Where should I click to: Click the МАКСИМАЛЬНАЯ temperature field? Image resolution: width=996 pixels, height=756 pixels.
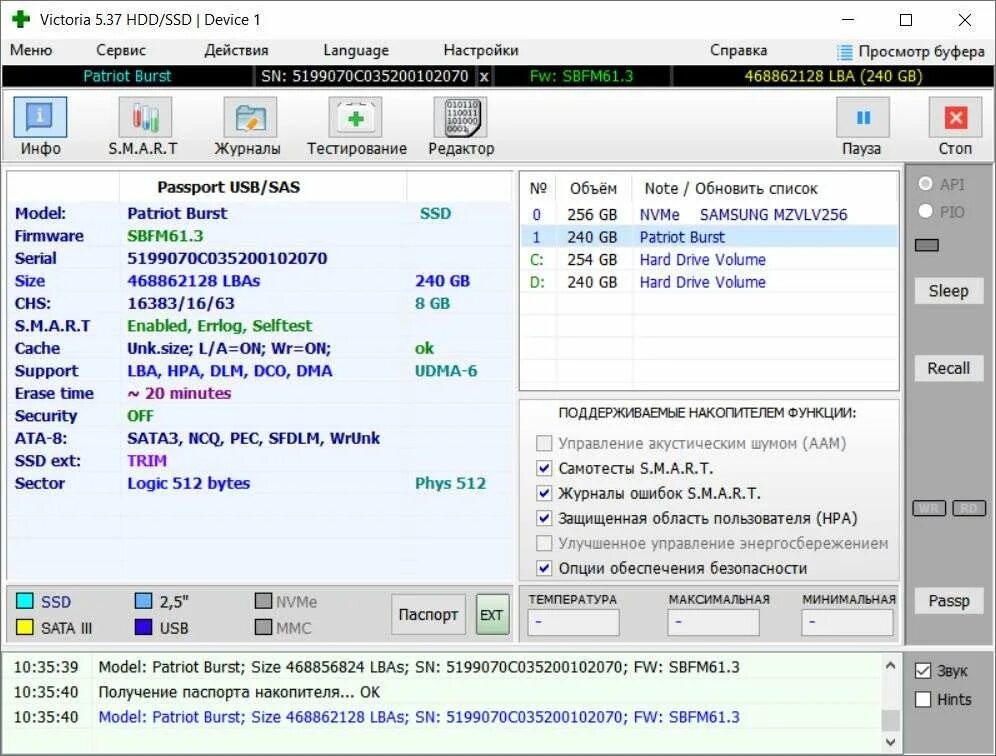click(x=713, y=622)
